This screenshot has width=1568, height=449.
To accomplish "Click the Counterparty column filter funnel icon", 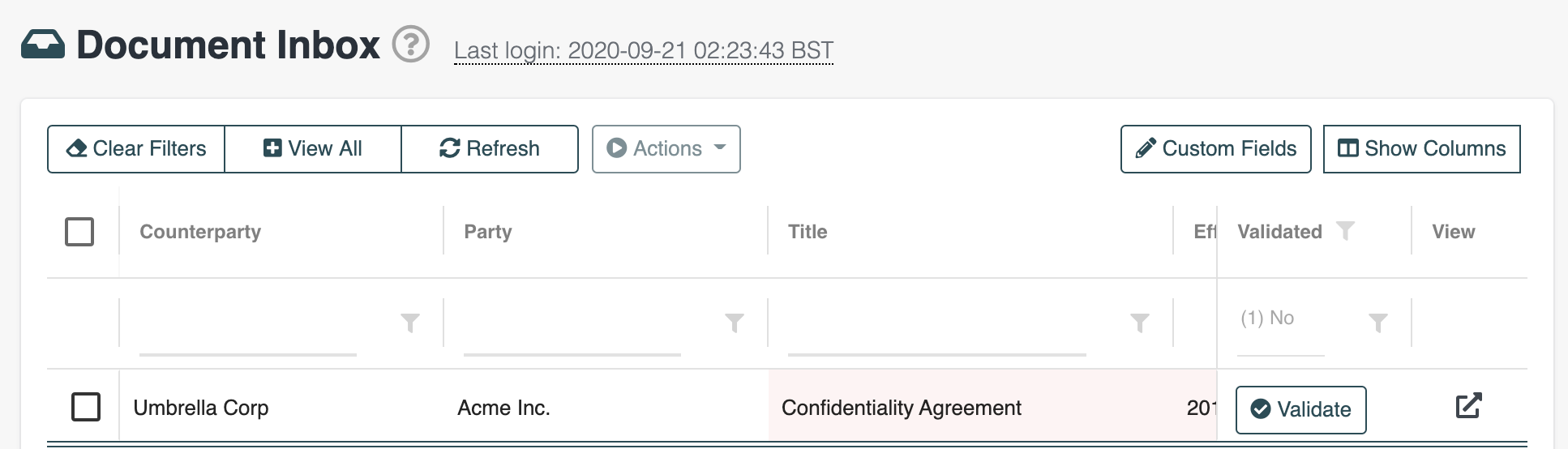I will tap(410, 323).
